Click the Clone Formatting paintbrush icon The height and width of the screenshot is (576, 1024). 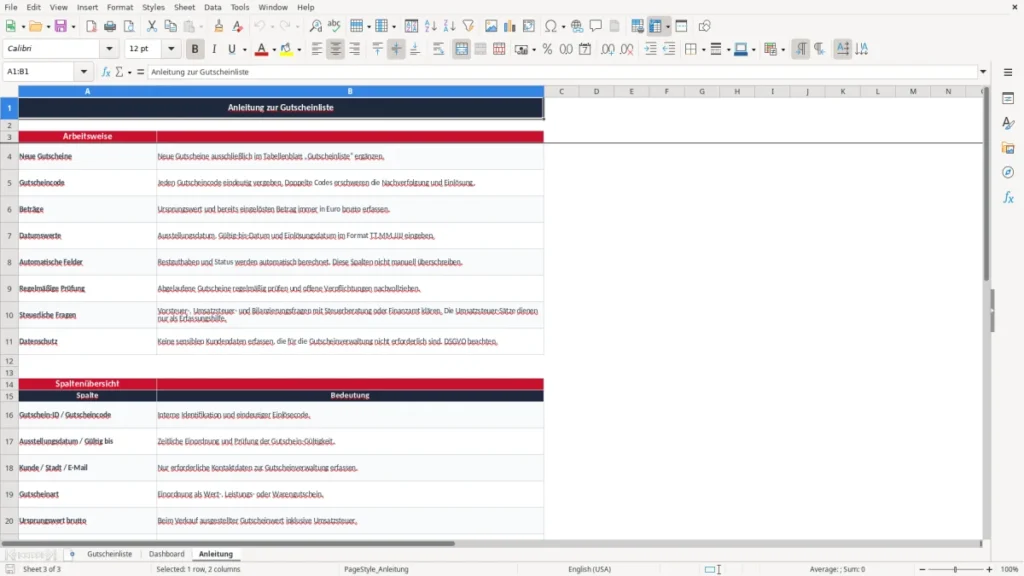coord(218,26)
